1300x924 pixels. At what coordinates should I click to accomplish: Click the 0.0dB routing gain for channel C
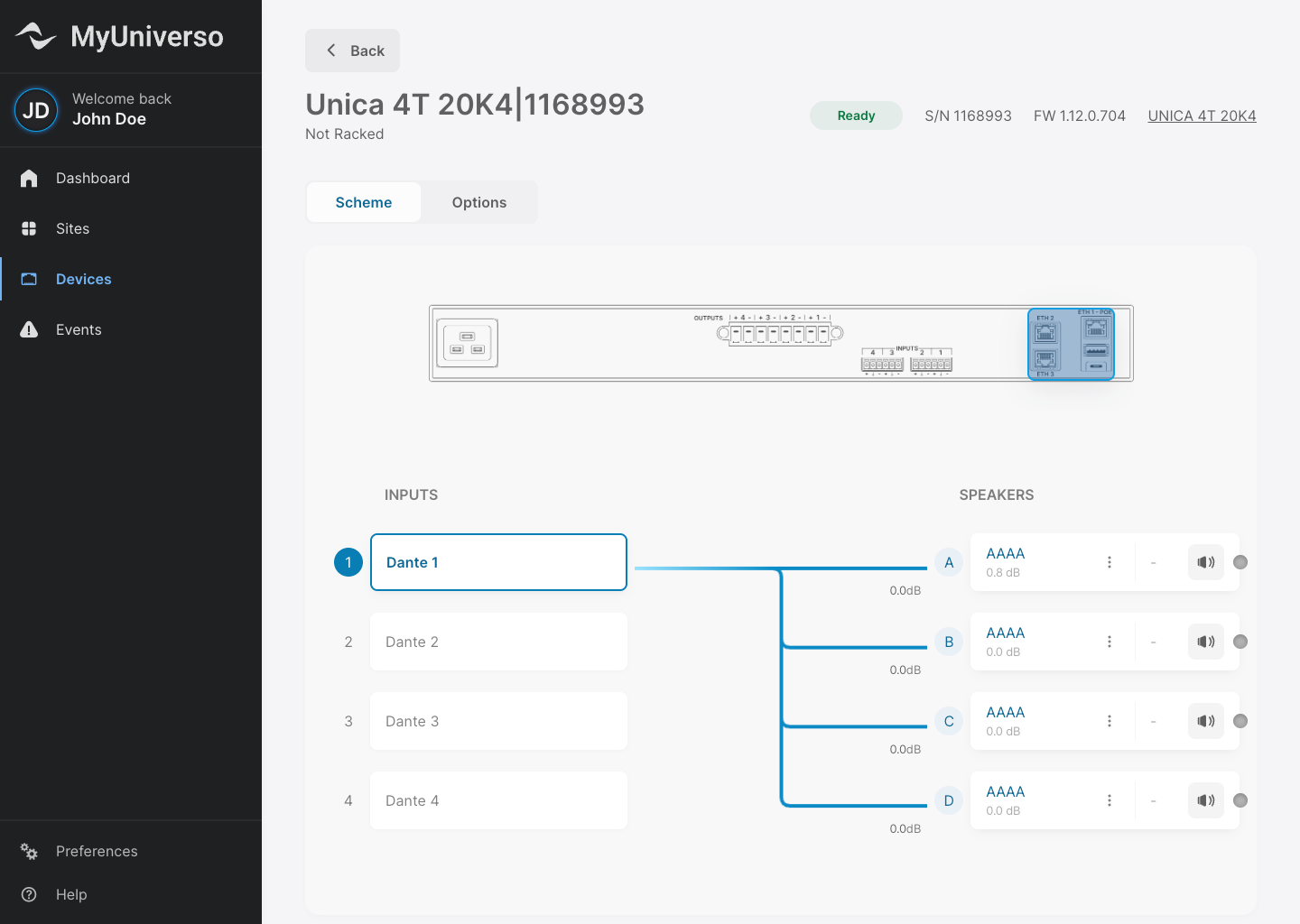click(905, 750)
